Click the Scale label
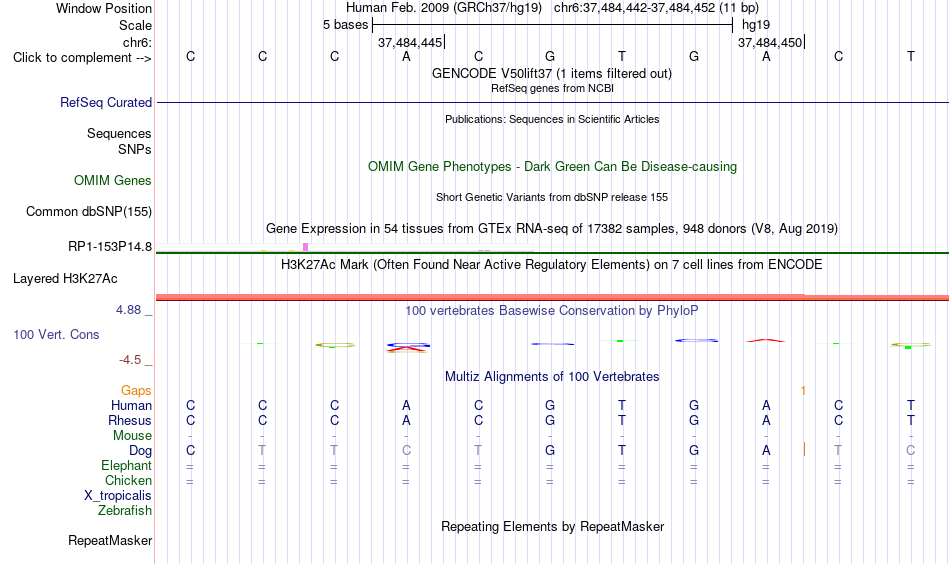The height and width of the screenshot is (564, 950). coord(135,25)
